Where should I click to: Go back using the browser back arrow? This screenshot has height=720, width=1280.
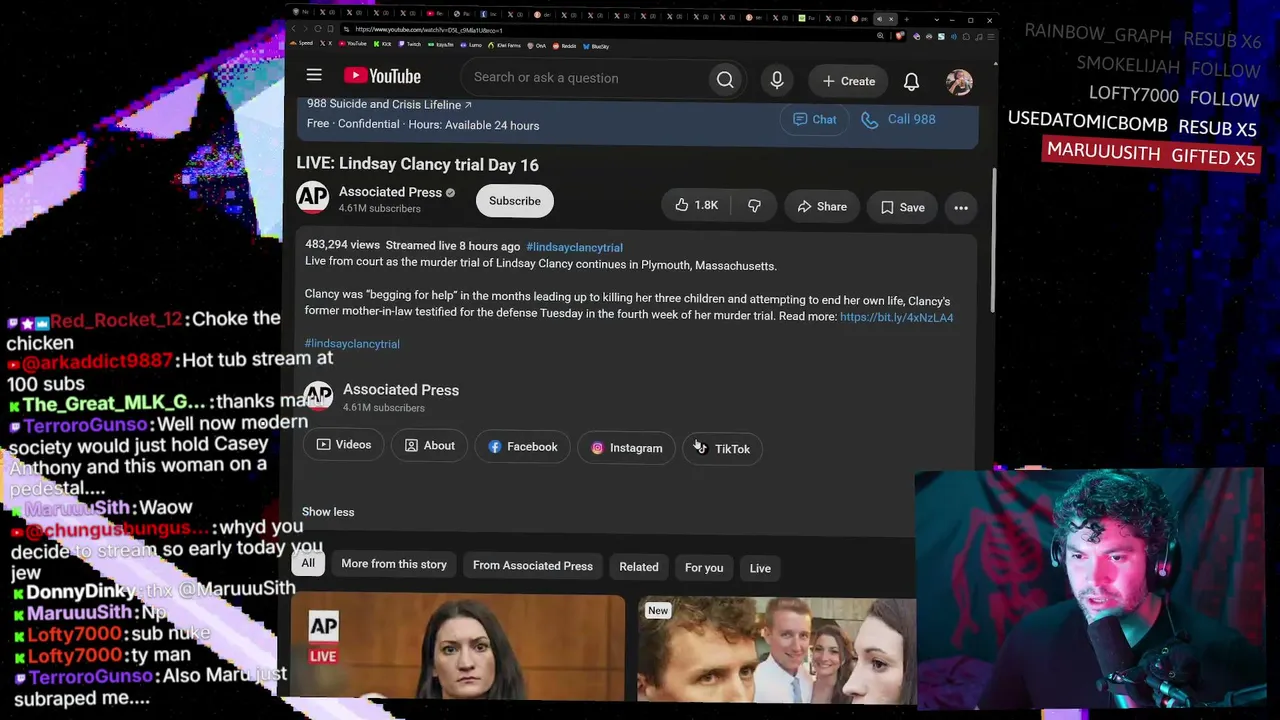tap(293, 29)
